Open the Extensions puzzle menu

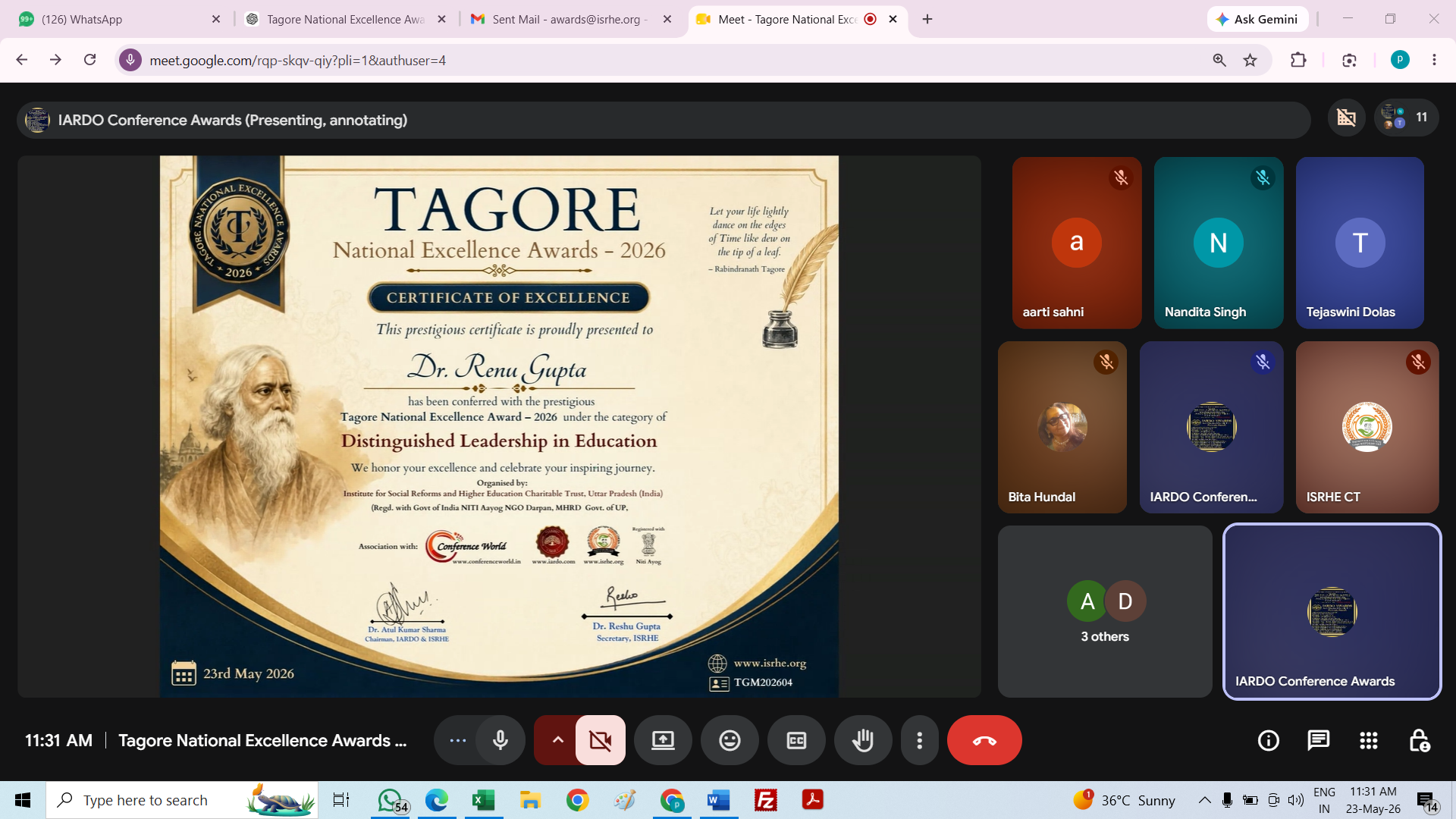[1298, 60]
